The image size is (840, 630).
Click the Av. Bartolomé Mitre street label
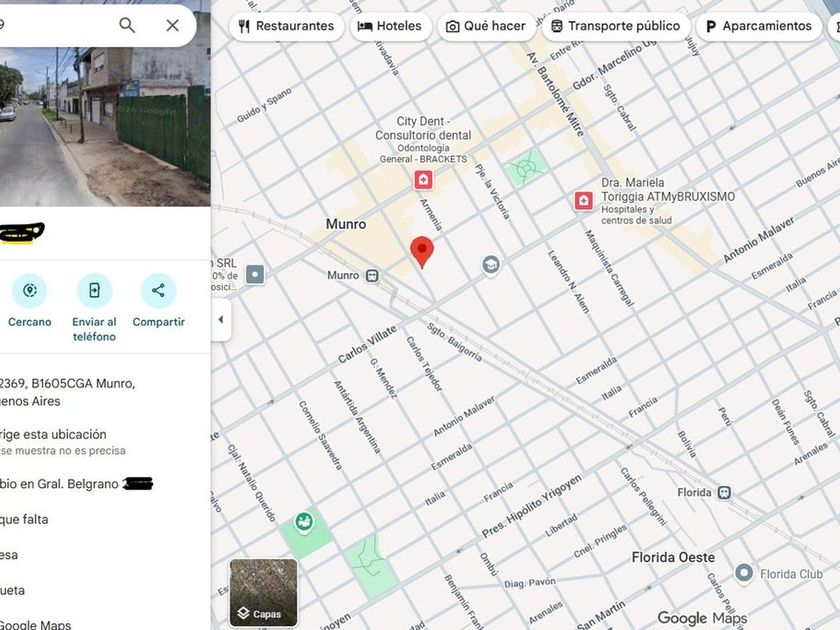coord(555,94)
